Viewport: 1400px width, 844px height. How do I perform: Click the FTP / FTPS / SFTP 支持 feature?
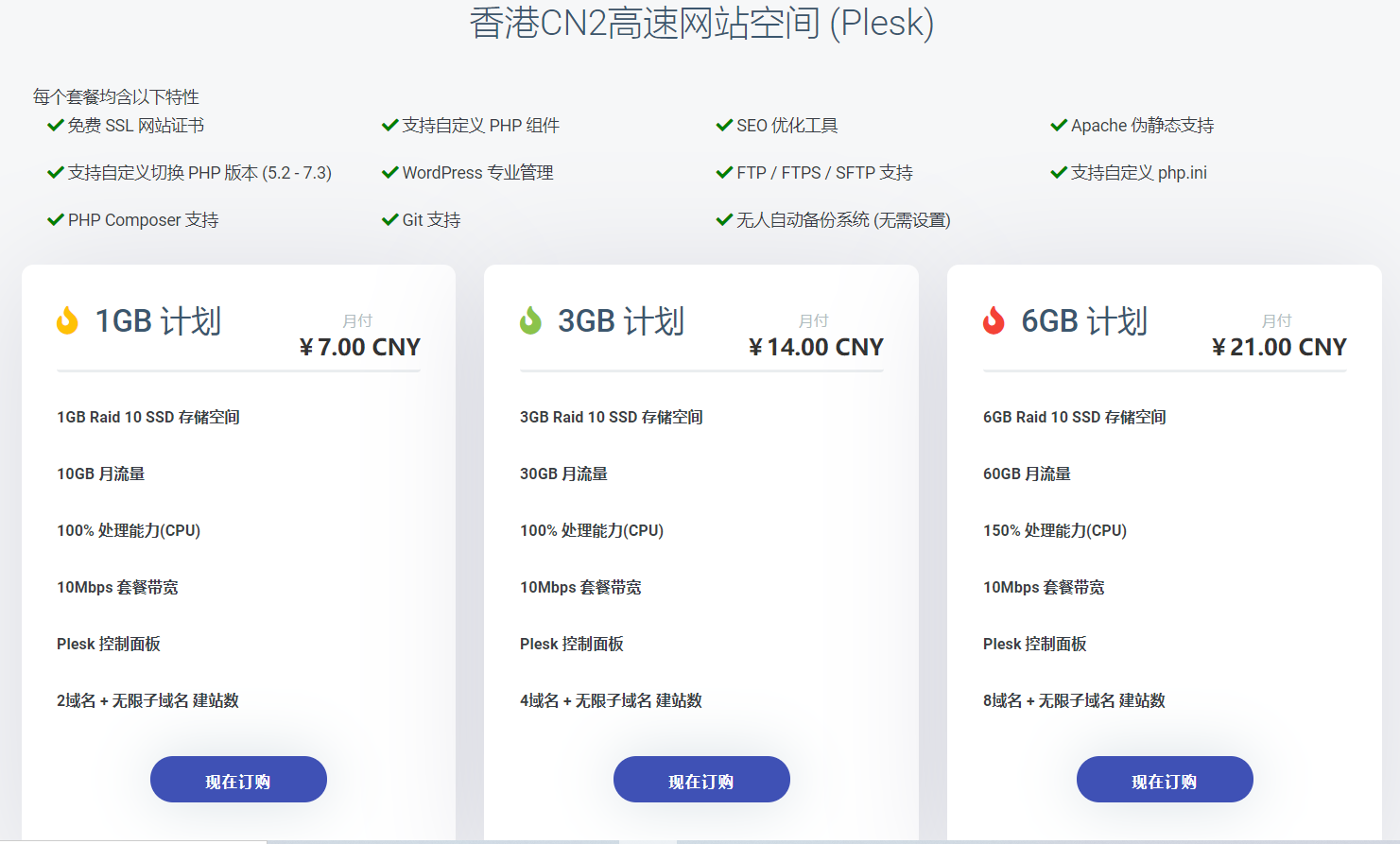coord(824,172)
